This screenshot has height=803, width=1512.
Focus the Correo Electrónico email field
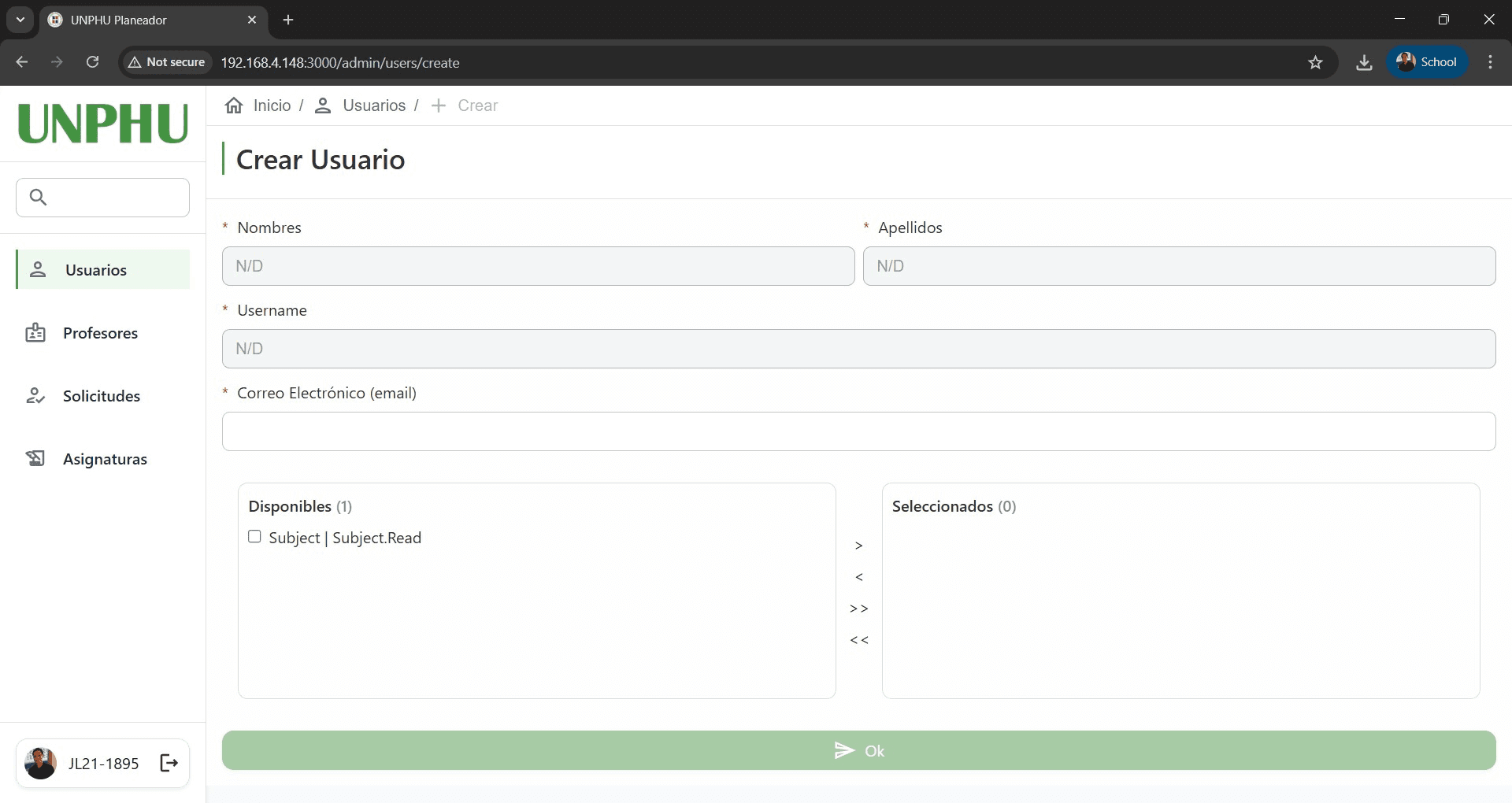[859, 431]
